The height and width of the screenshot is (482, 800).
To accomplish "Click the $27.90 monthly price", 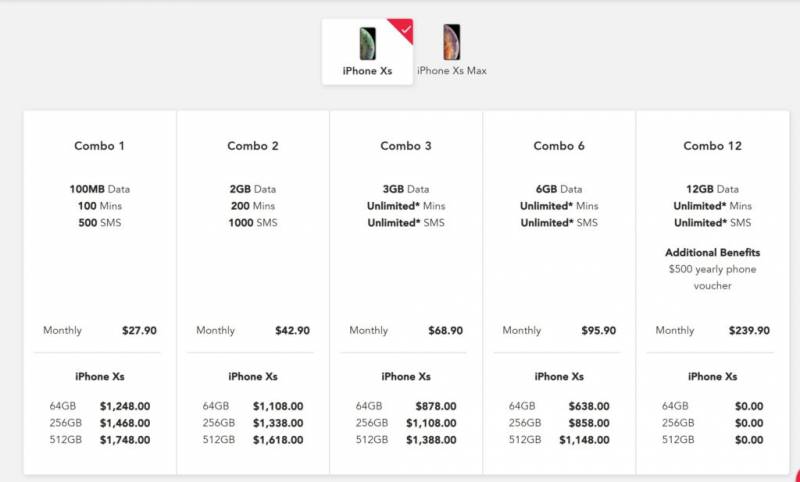I will [x=139, y=331].
